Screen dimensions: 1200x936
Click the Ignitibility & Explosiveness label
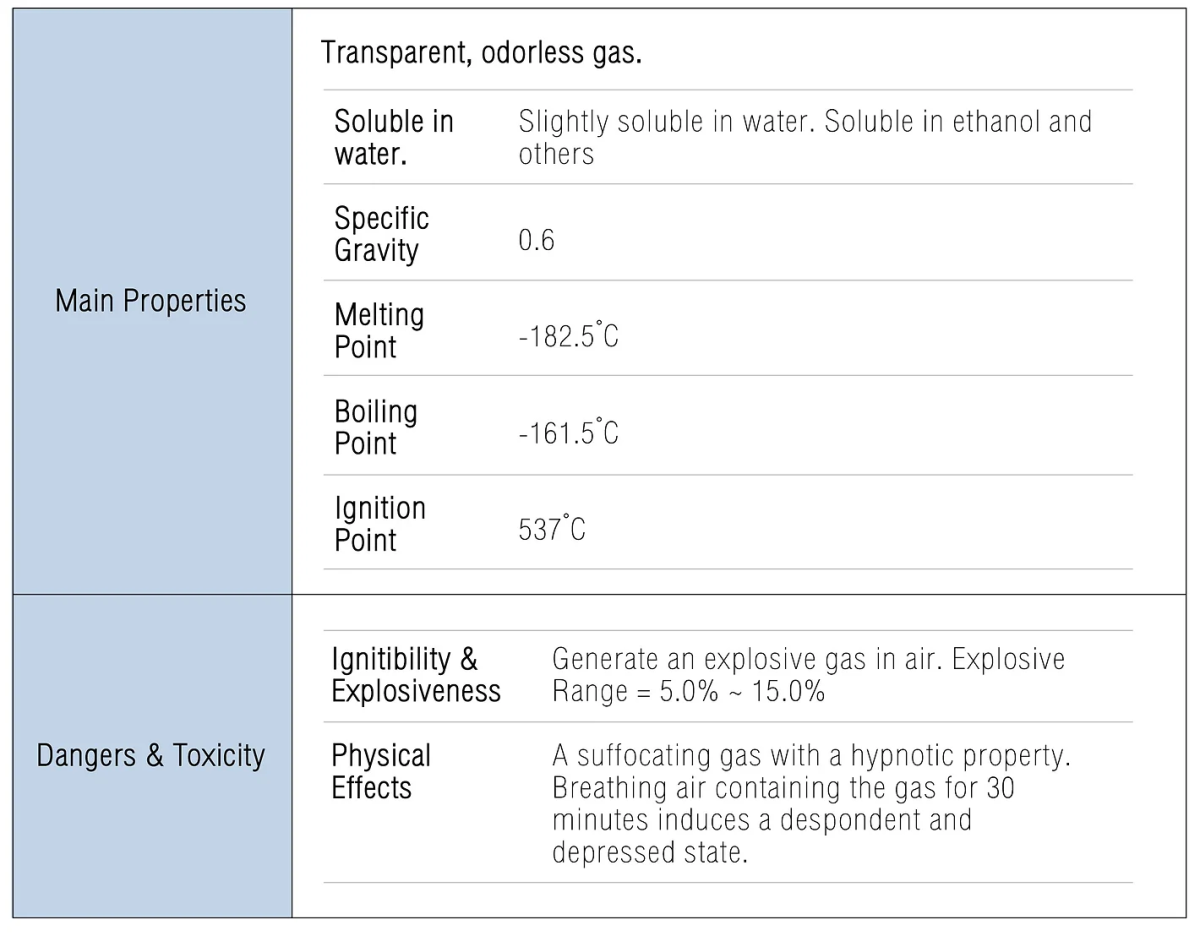(416, 675)
